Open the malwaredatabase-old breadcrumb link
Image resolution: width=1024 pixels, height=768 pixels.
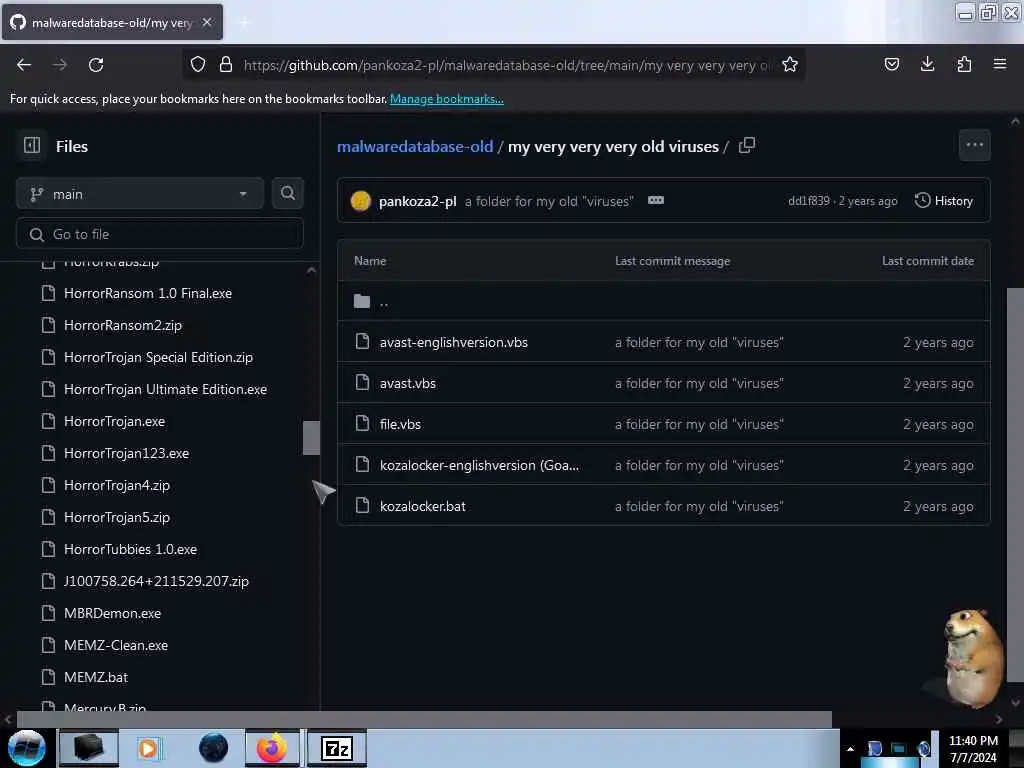tap(415, 146)
